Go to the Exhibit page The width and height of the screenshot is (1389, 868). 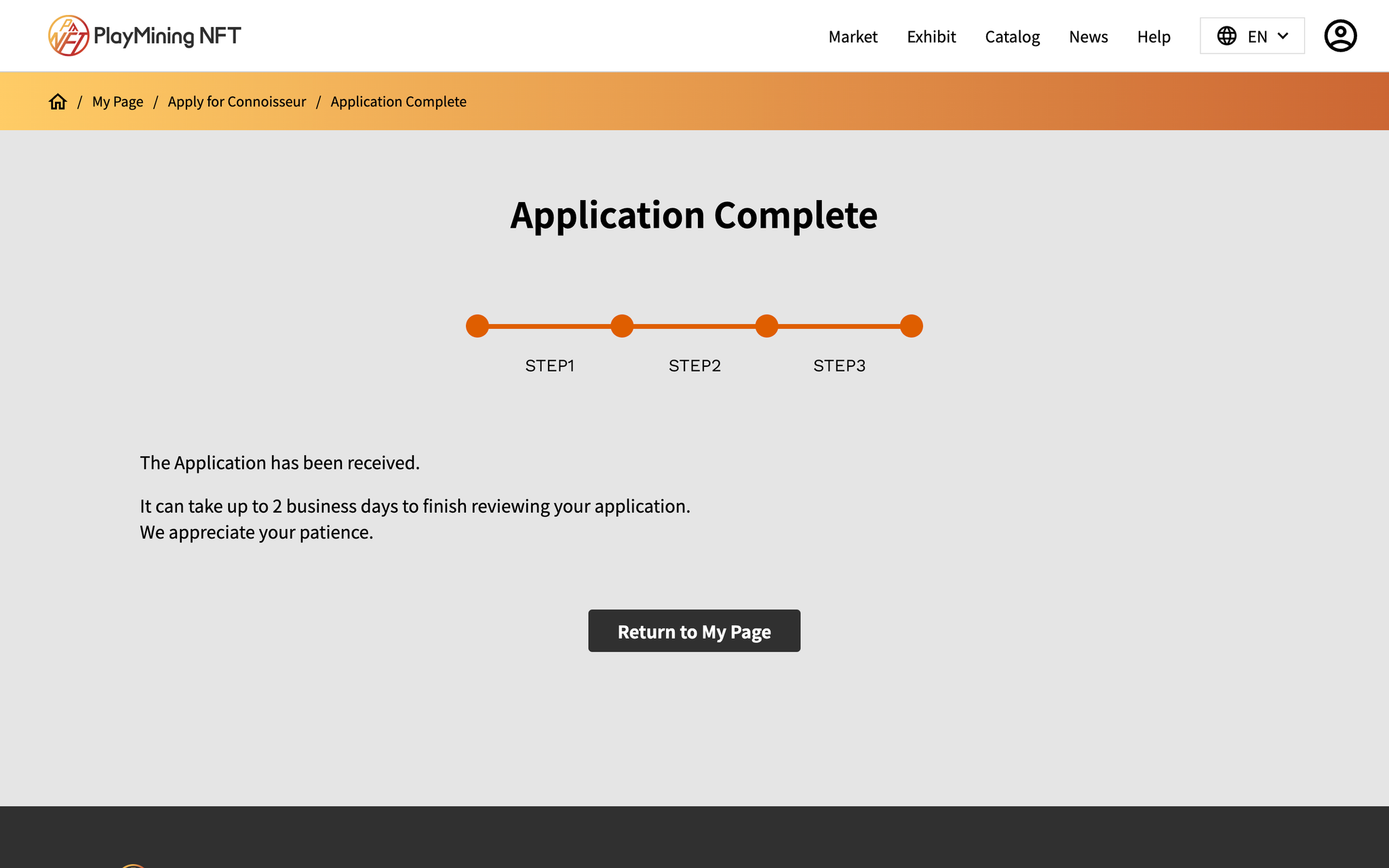coord(931,37)
